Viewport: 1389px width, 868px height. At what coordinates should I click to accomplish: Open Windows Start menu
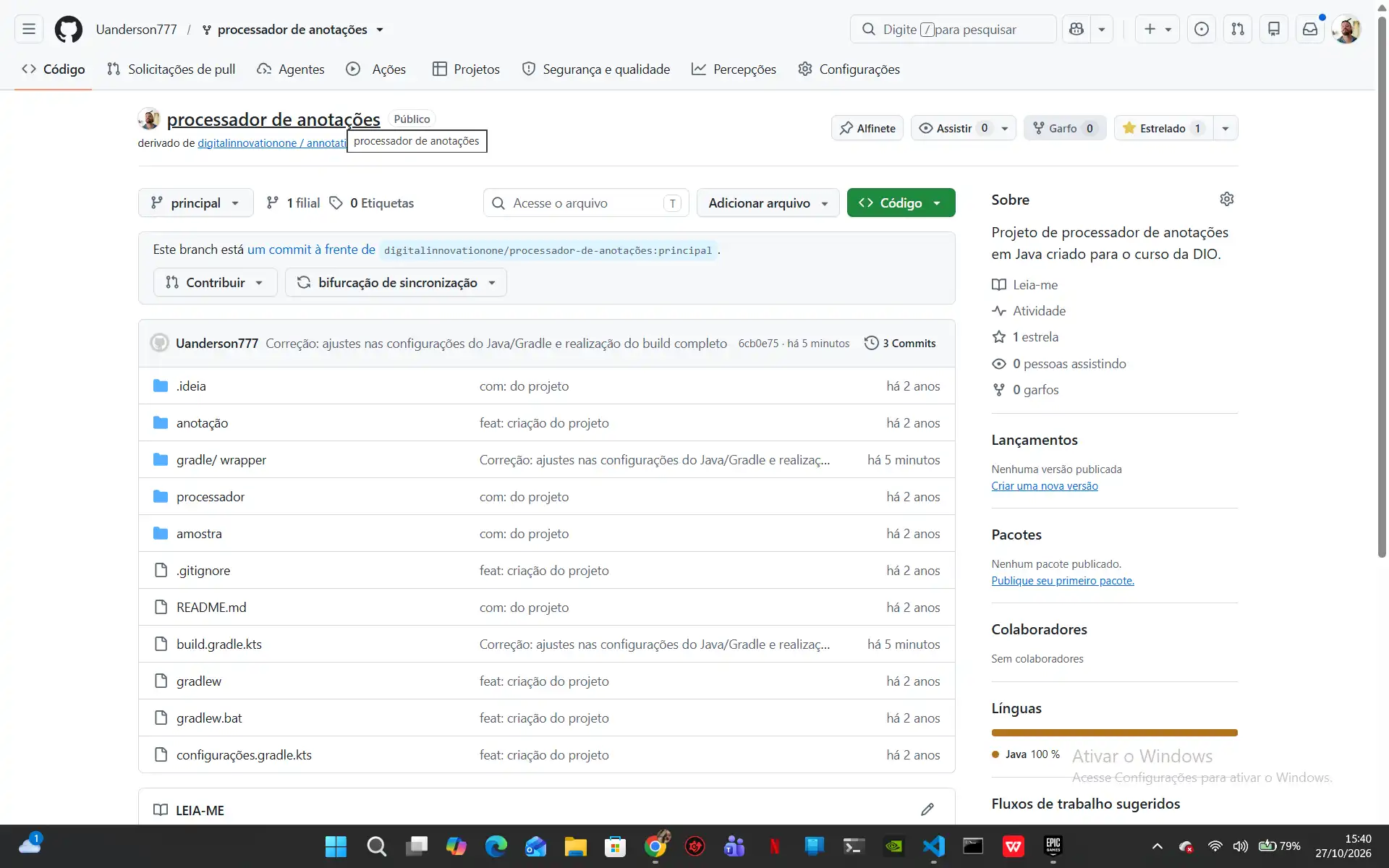[336, 846]
